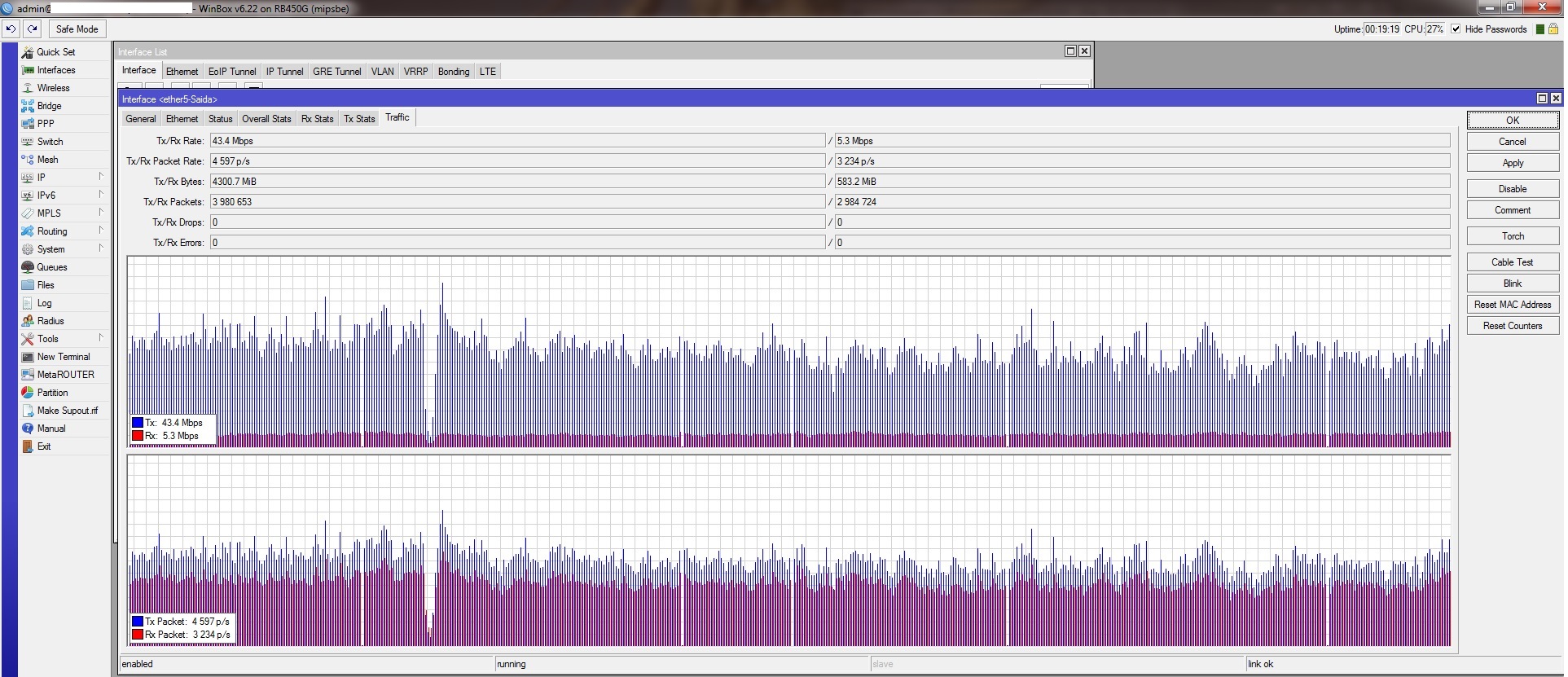Switch to the Rx Stats tab
This screenshot has width=1568, height=677.
pos(317,119)
